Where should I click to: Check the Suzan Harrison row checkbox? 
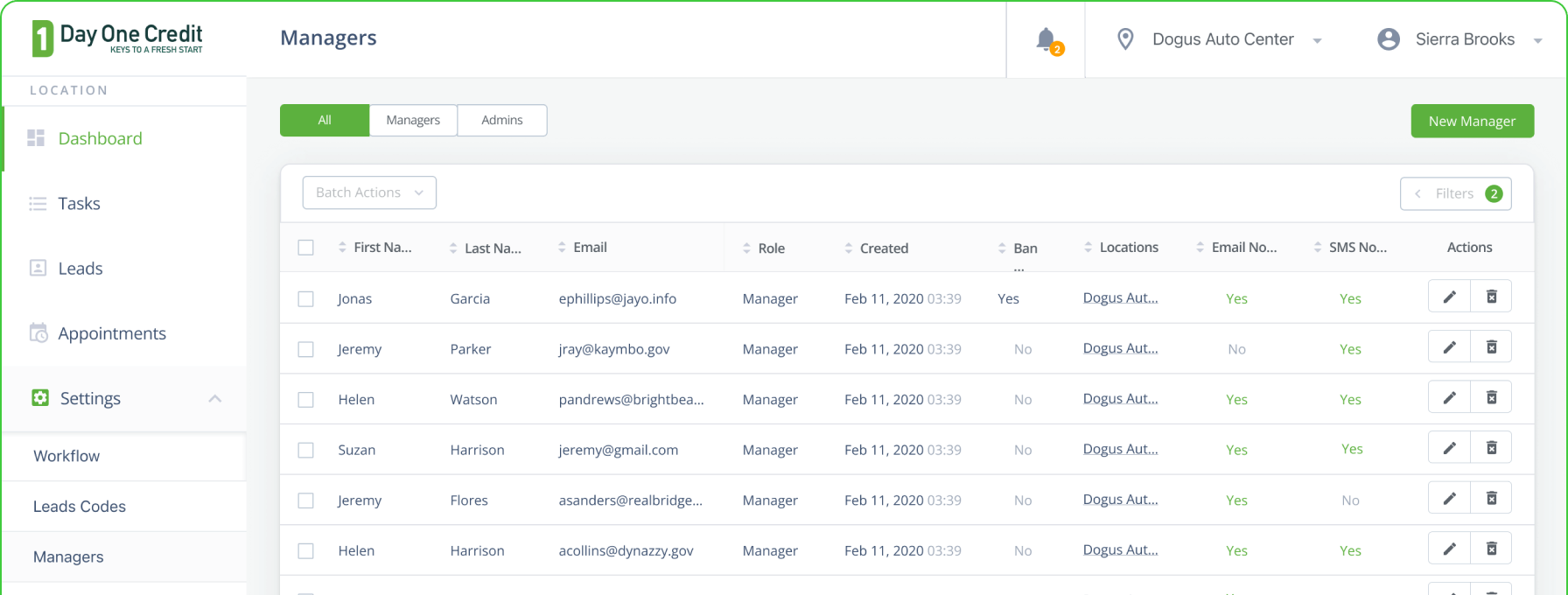tap(305, 450)
